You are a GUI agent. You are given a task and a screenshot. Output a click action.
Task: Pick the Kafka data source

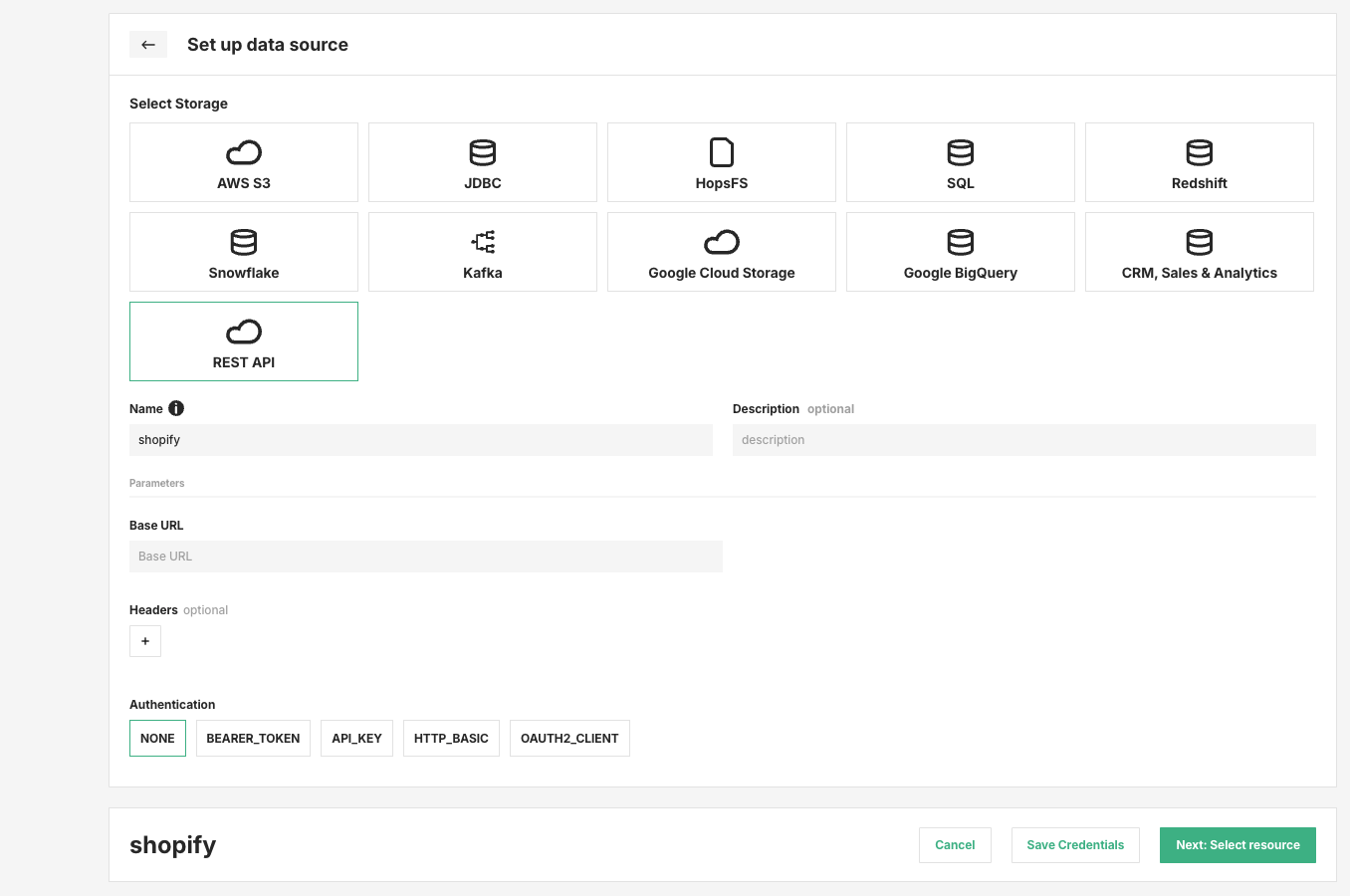482,251
